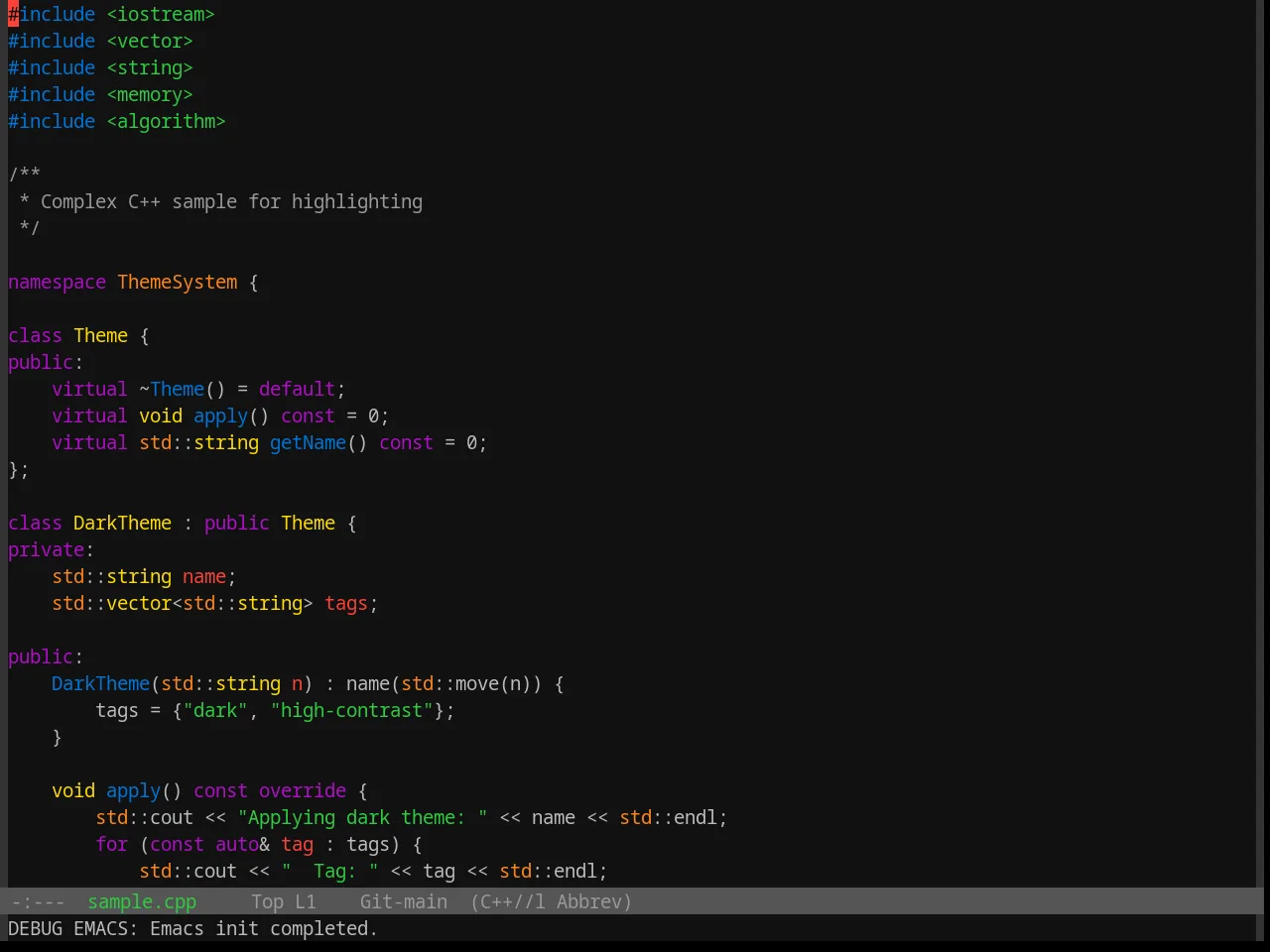Click 'public' in ': public Theme'

pyautogui.click(x=237, y=523)
